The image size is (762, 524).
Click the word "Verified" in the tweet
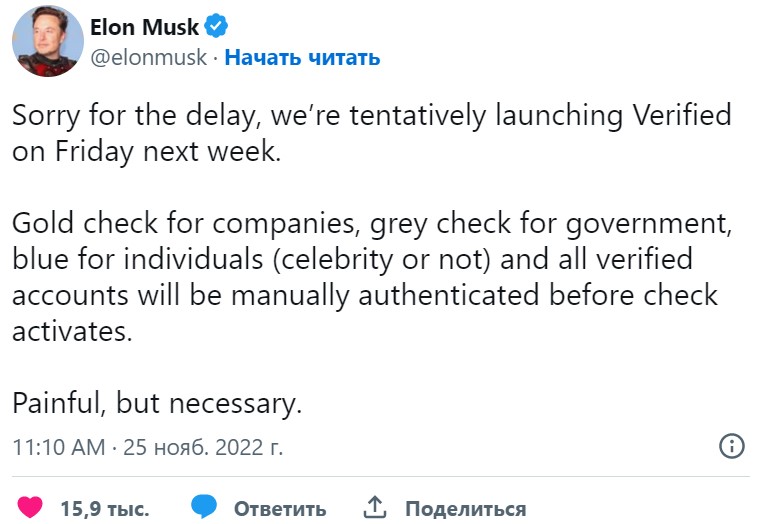tap(683, 115)
